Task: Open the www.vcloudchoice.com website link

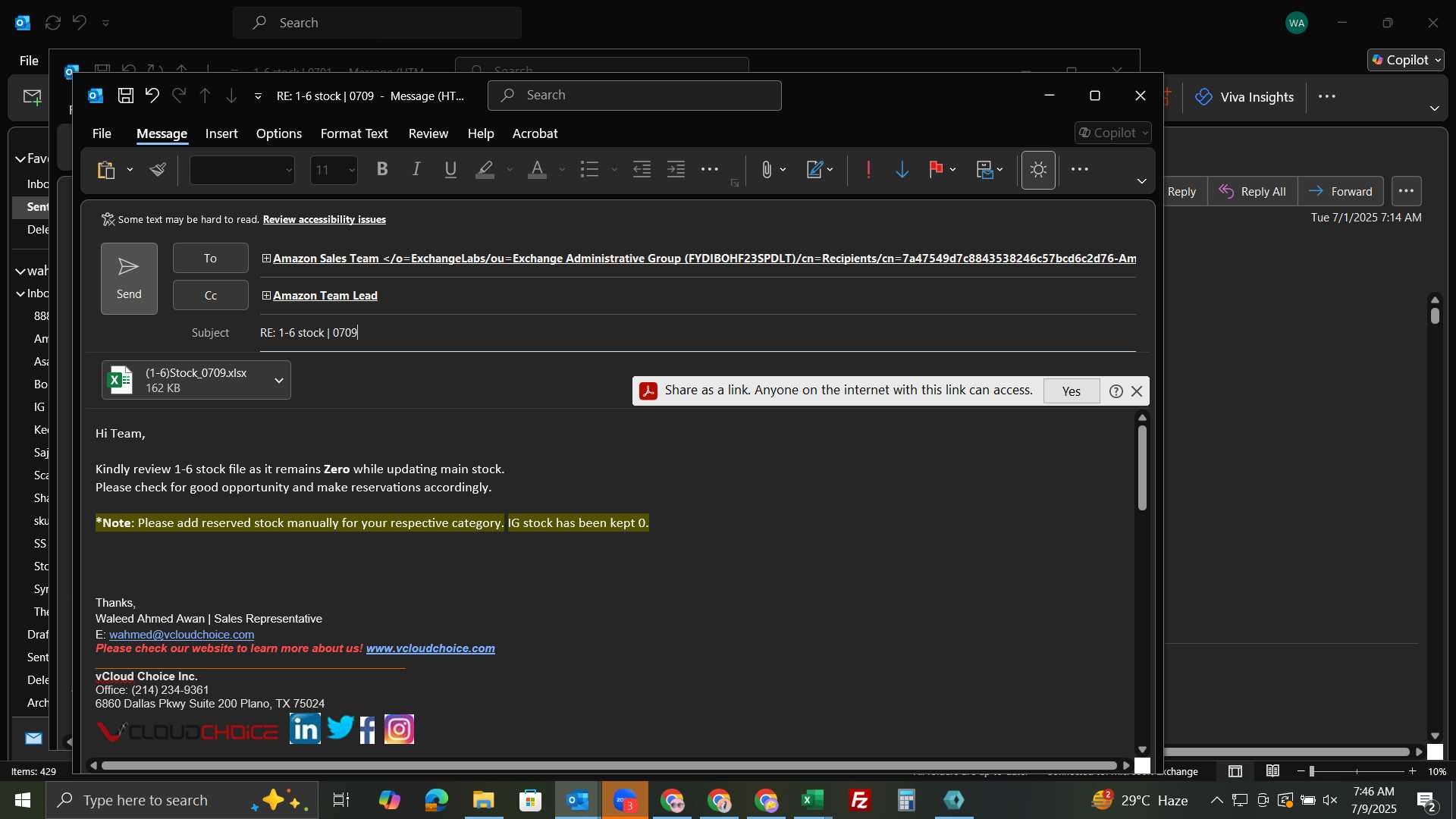Action: click(x=431, y=648)
